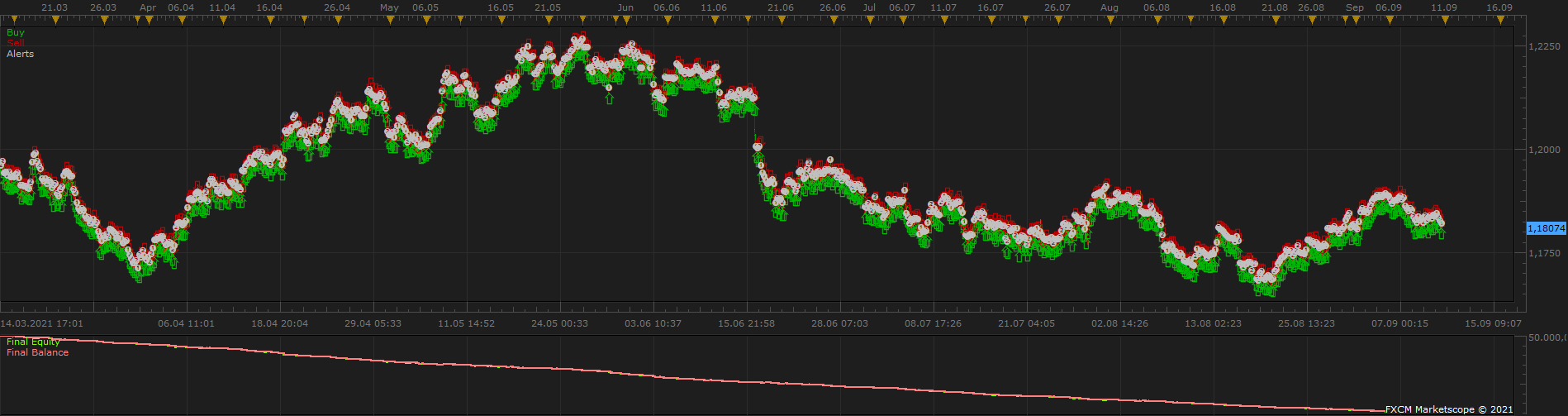
Task: Select the marker under the 21.03 date
Action: [x=55, y=20]
